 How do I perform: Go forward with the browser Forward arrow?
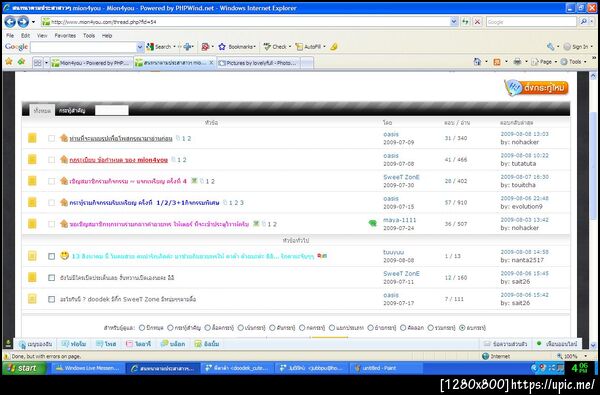click(23, 22)
